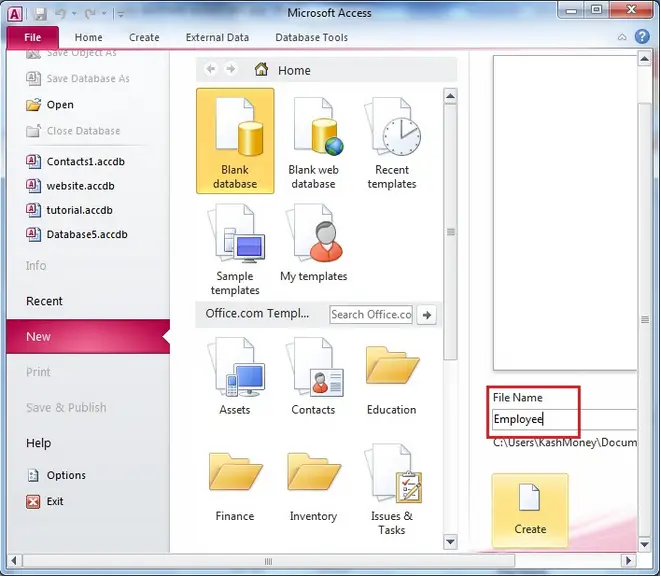Viewport: 661px width, 577px height.
Task: Pick the Assets template
Action: point(235,376)
